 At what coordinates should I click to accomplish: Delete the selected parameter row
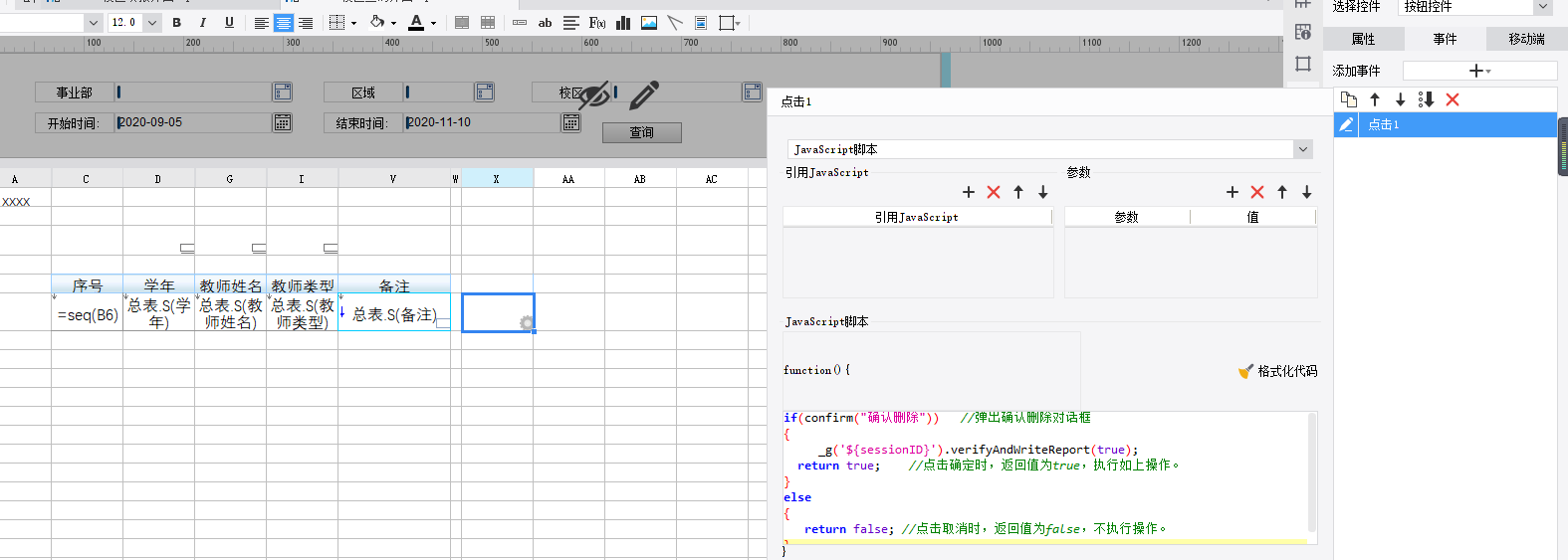pyautogui.click(x=1257, y=192)
